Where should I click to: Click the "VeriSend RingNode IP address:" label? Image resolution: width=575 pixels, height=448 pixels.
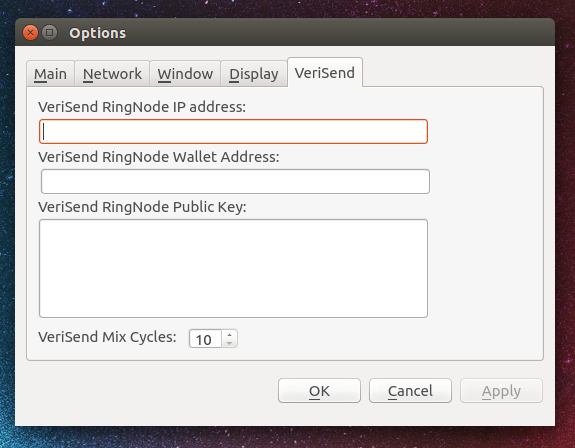point(142,107)
